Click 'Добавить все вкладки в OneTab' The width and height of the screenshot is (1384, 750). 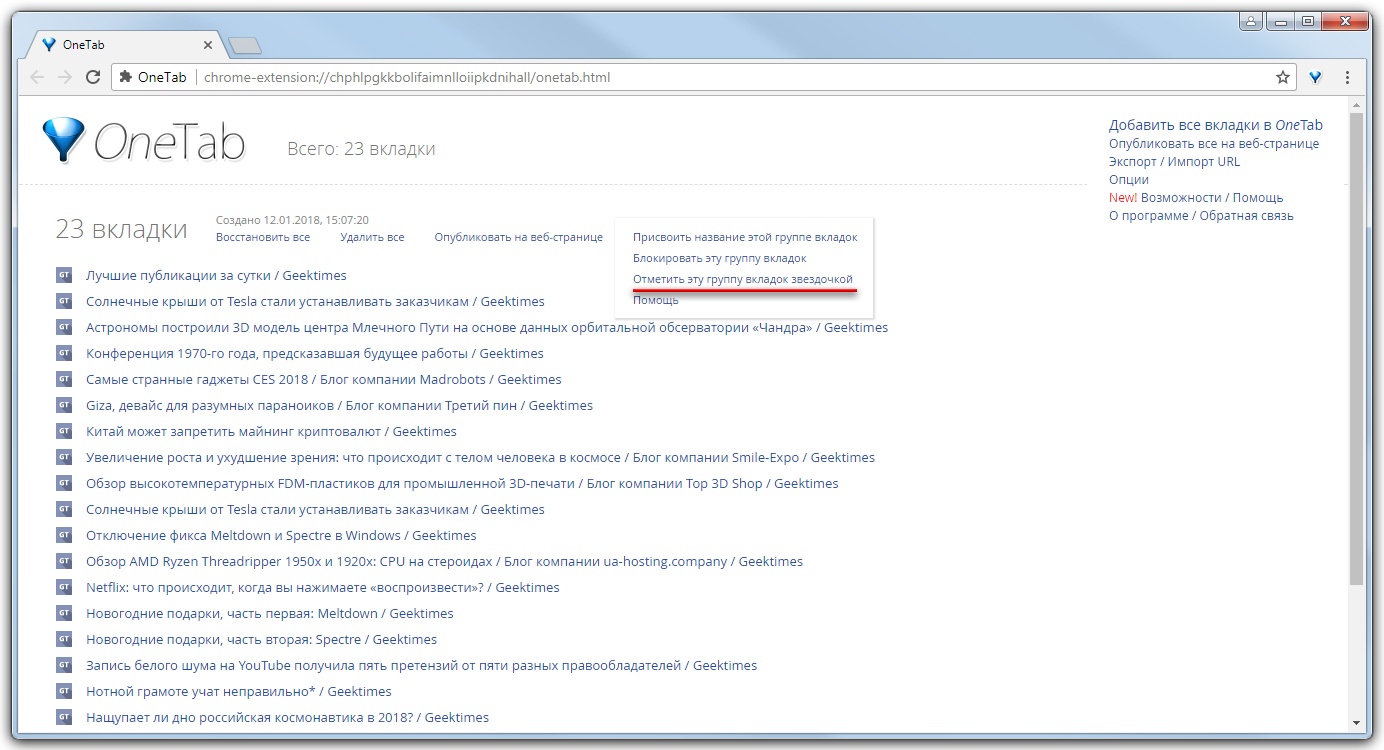point(1216,125)
